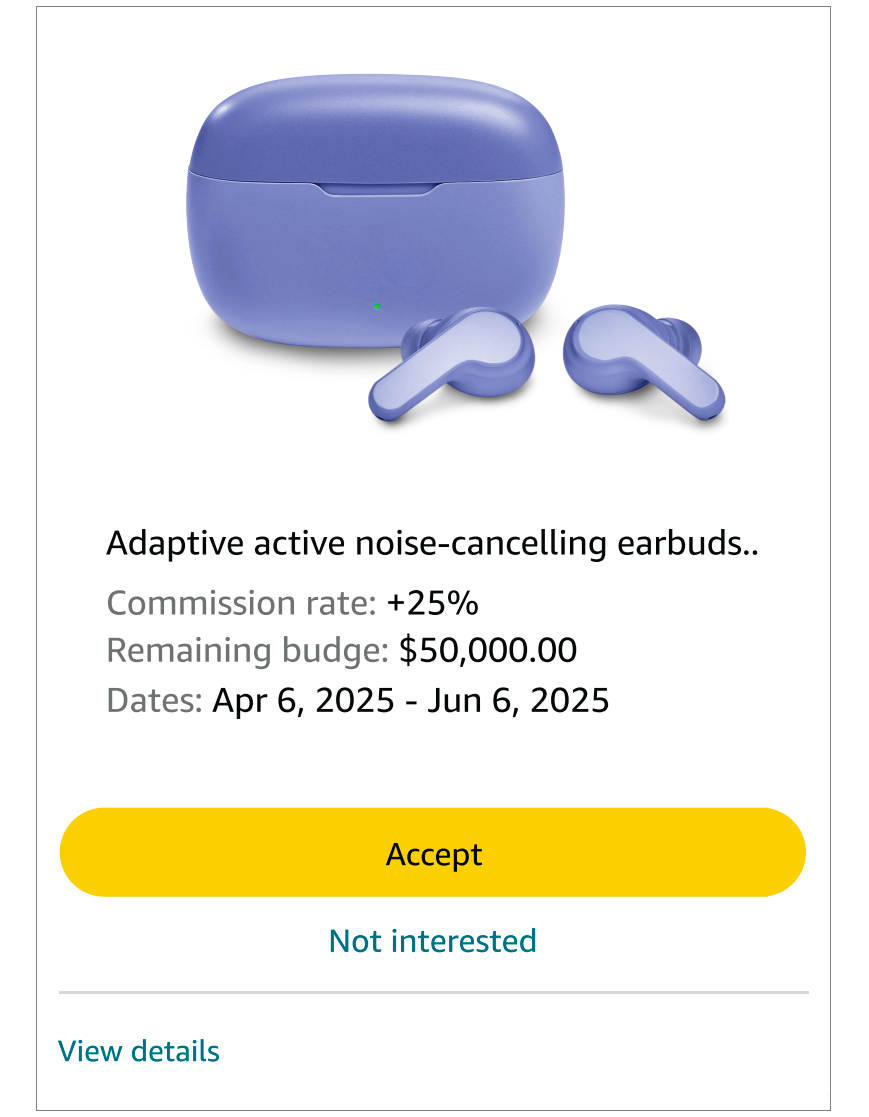
Task: Click the +25% commission rate value
Action: [432, 603]
